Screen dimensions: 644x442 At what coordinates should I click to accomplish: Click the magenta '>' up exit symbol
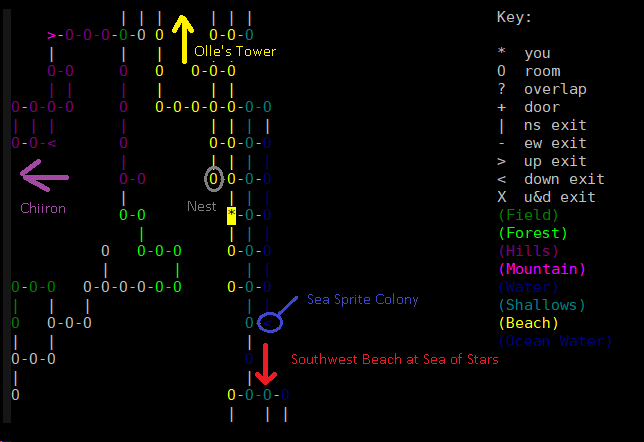(x=51, y=35)
